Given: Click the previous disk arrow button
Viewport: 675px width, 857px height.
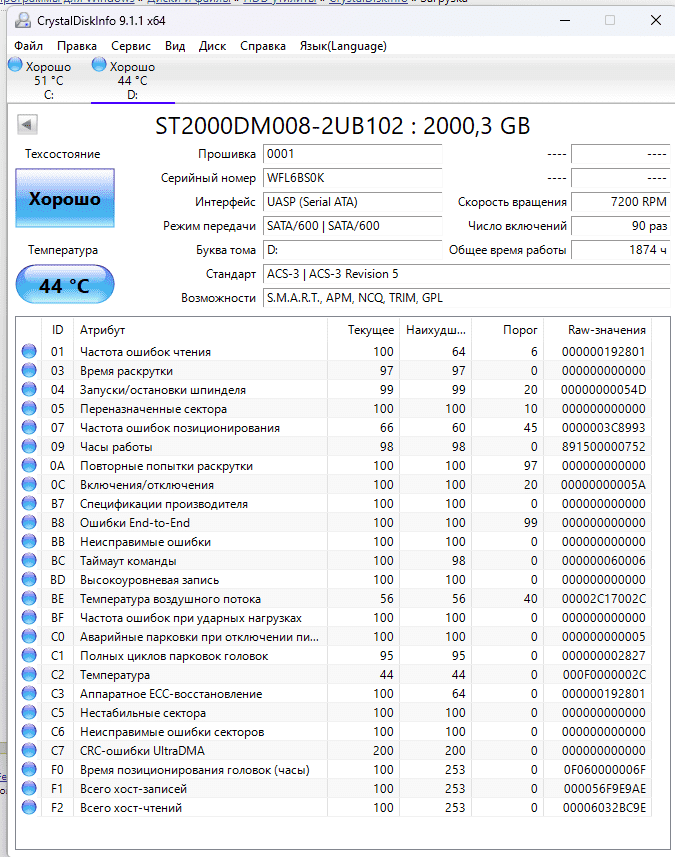Looking at the screenshot, I should pyautogui.click(x=27, y=125).
